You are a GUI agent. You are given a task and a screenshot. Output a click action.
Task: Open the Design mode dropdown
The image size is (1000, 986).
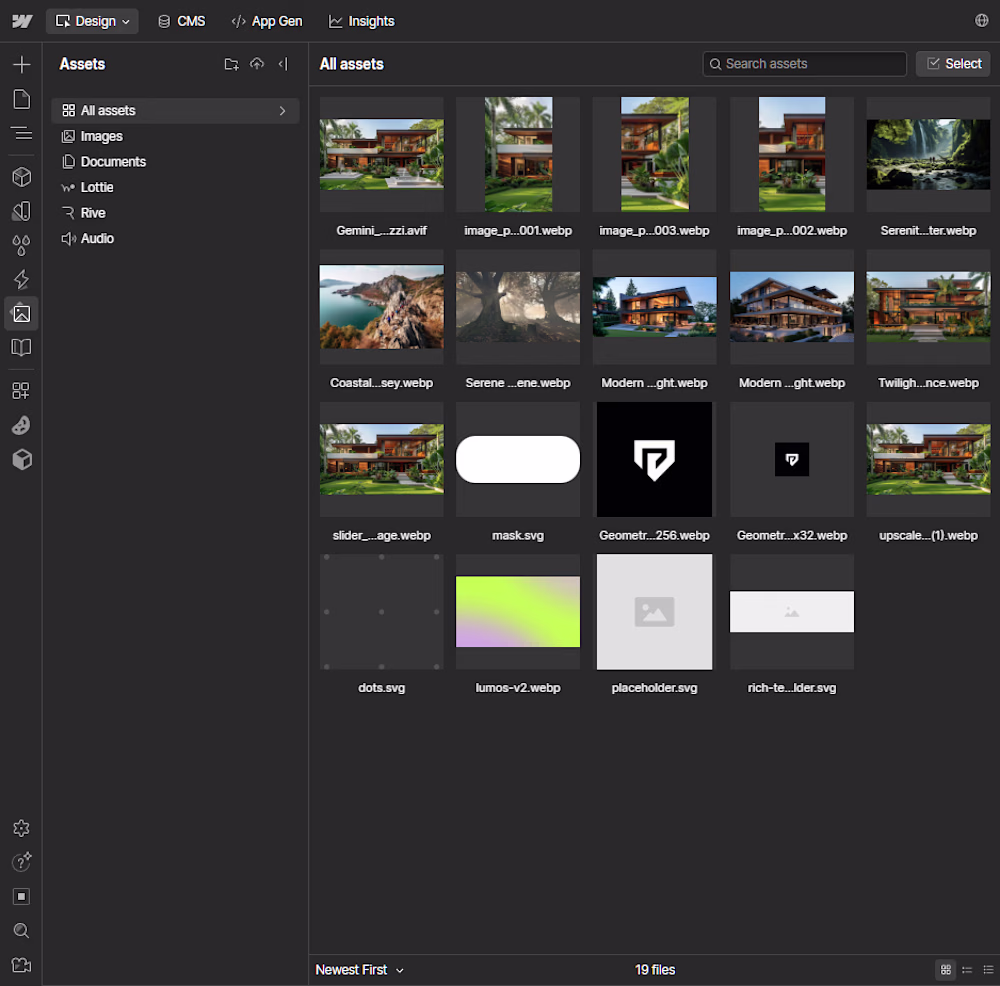click(92, 21)
